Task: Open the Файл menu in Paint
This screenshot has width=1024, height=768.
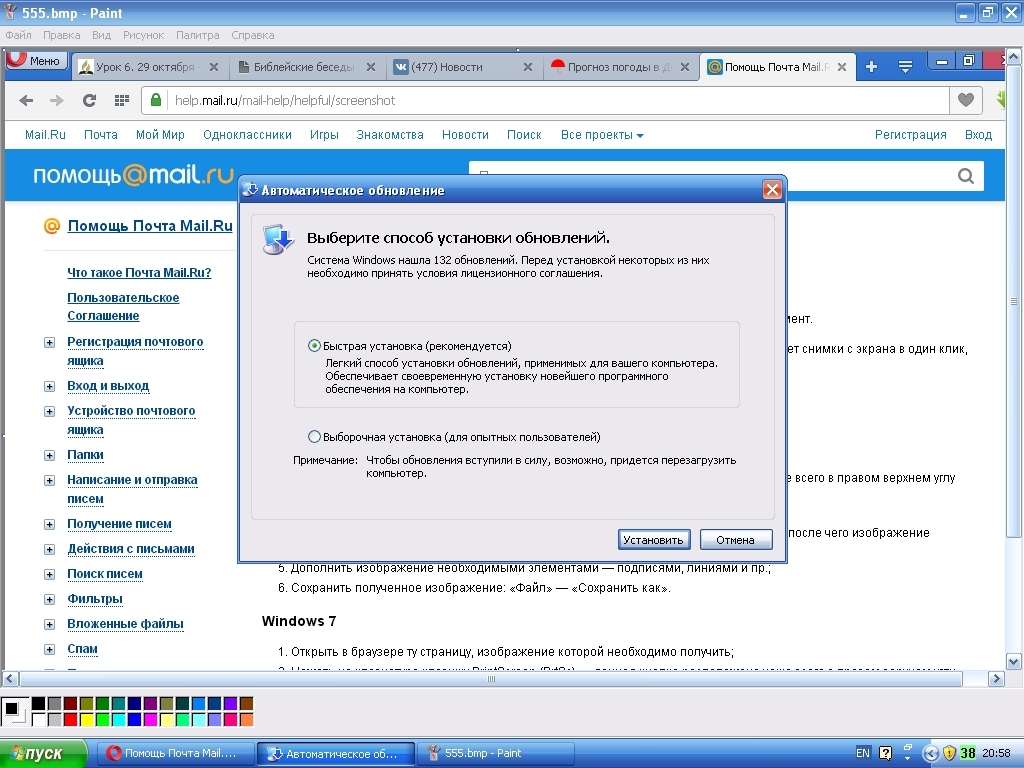Action: pyautogui.click(x=18, y=35)
